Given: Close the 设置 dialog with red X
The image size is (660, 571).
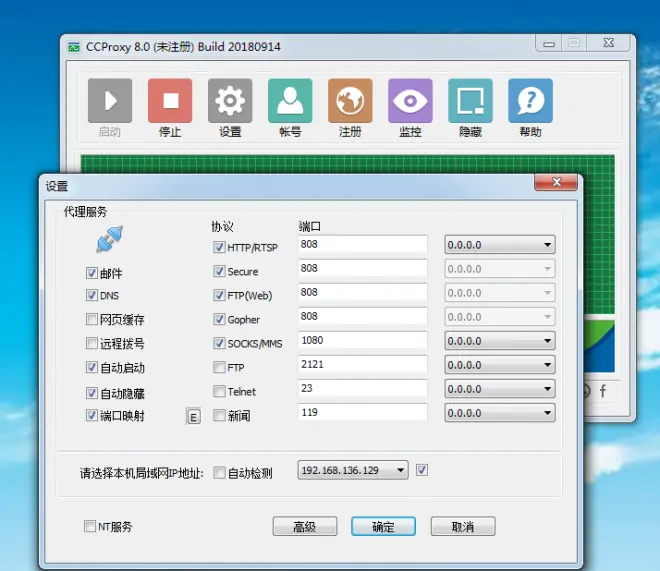Looking at the screenshot, I should pyautogui.click(x=556, y=182).
